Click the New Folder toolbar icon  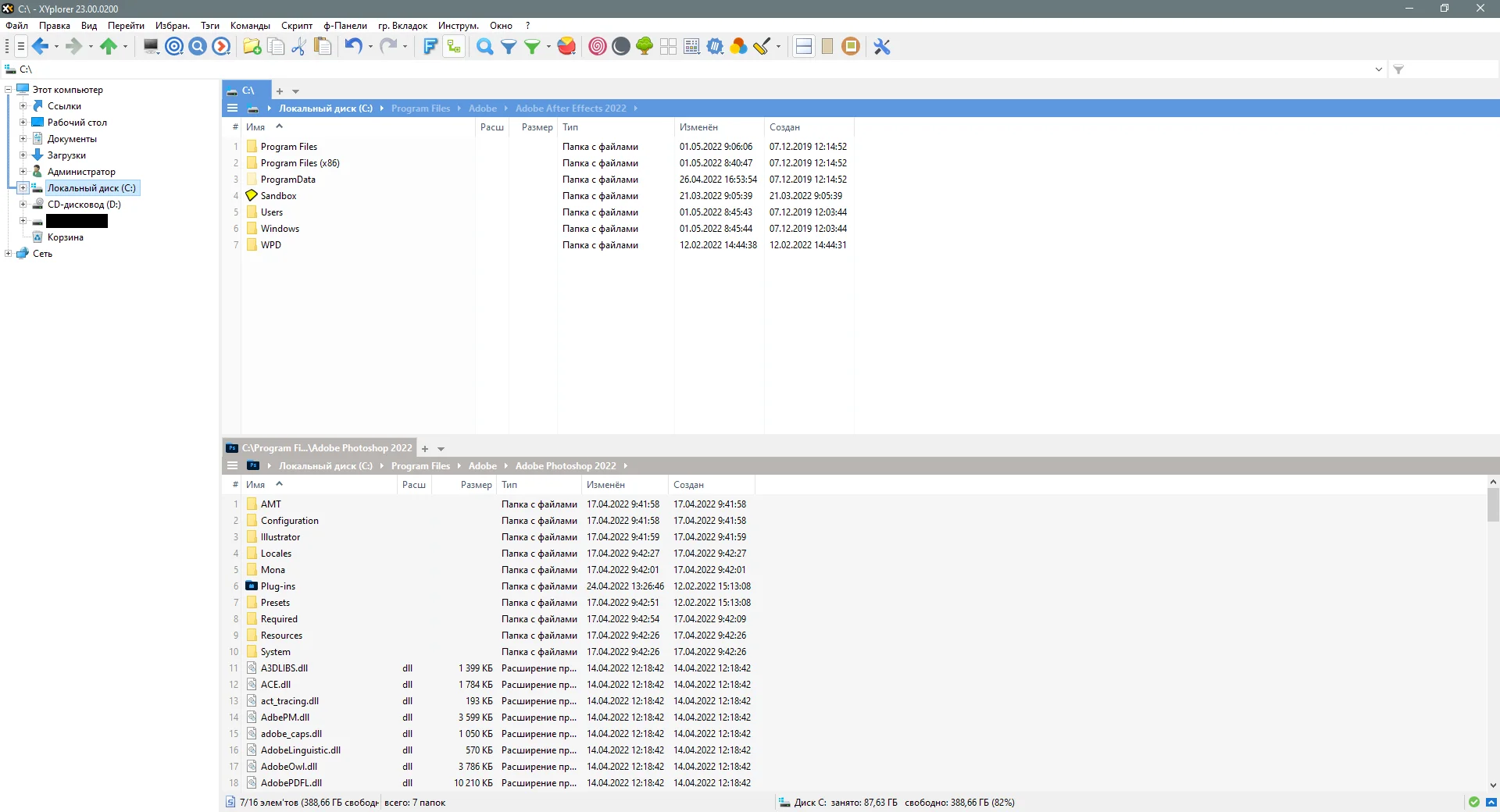pos(252,47)
